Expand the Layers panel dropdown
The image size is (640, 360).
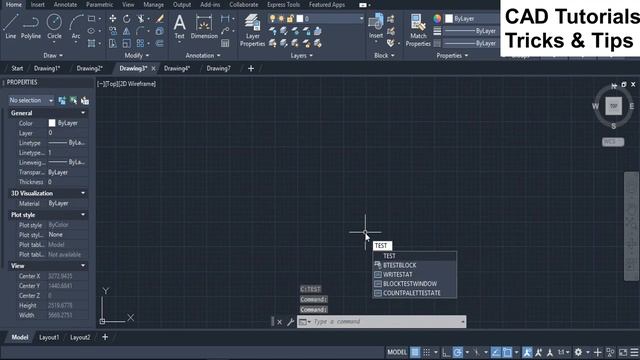[x=301, y=56]
